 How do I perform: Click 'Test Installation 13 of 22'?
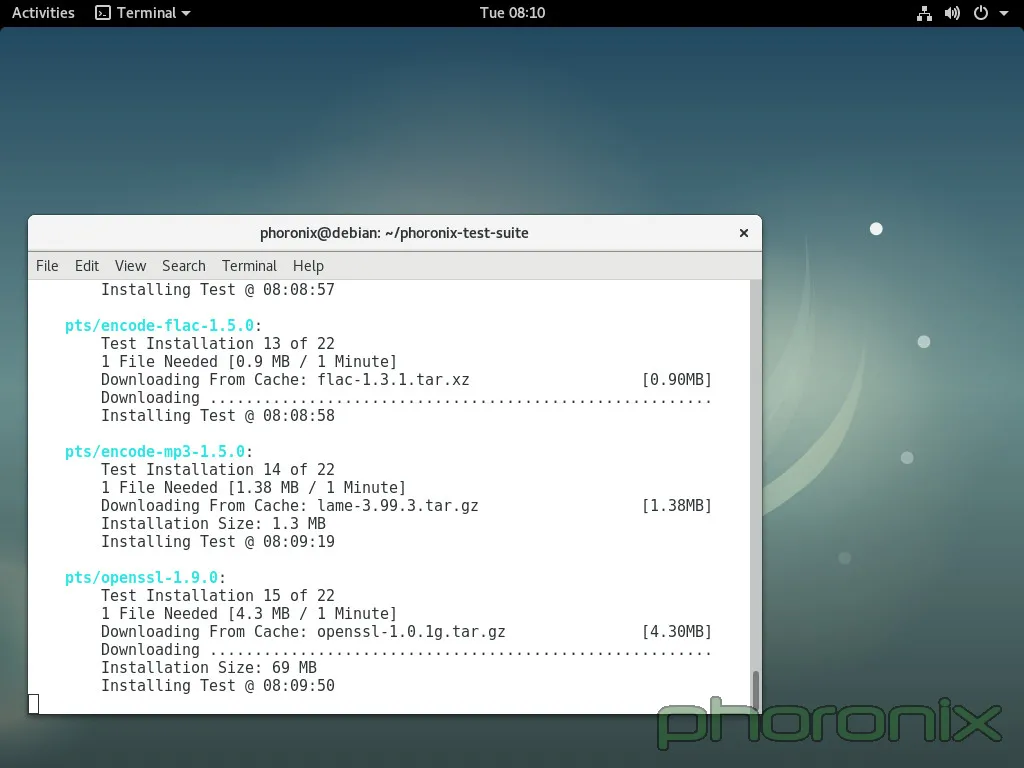(x=217, y=344)
